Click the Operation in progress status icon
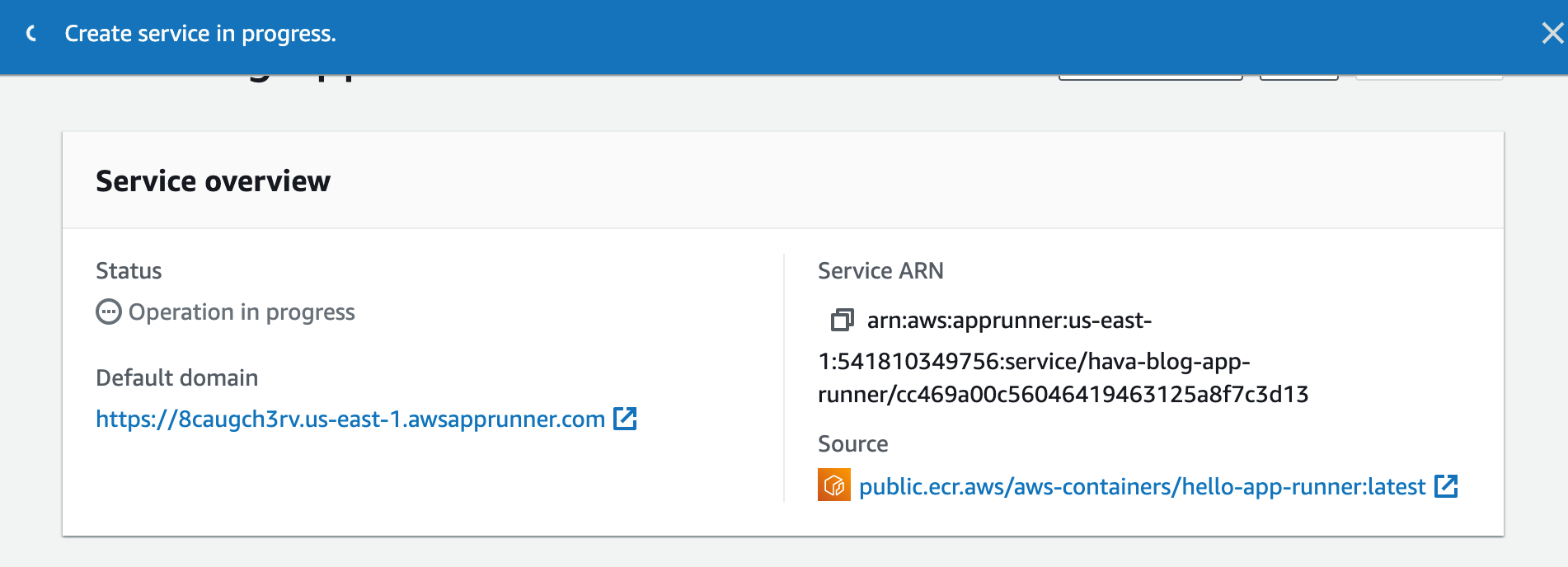This screenshot has height=567, width=1568. pos(109,312)
